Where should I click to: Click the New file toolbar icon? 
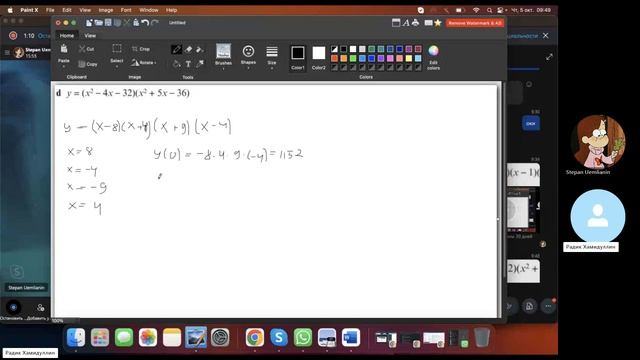(x=89, y=23)
